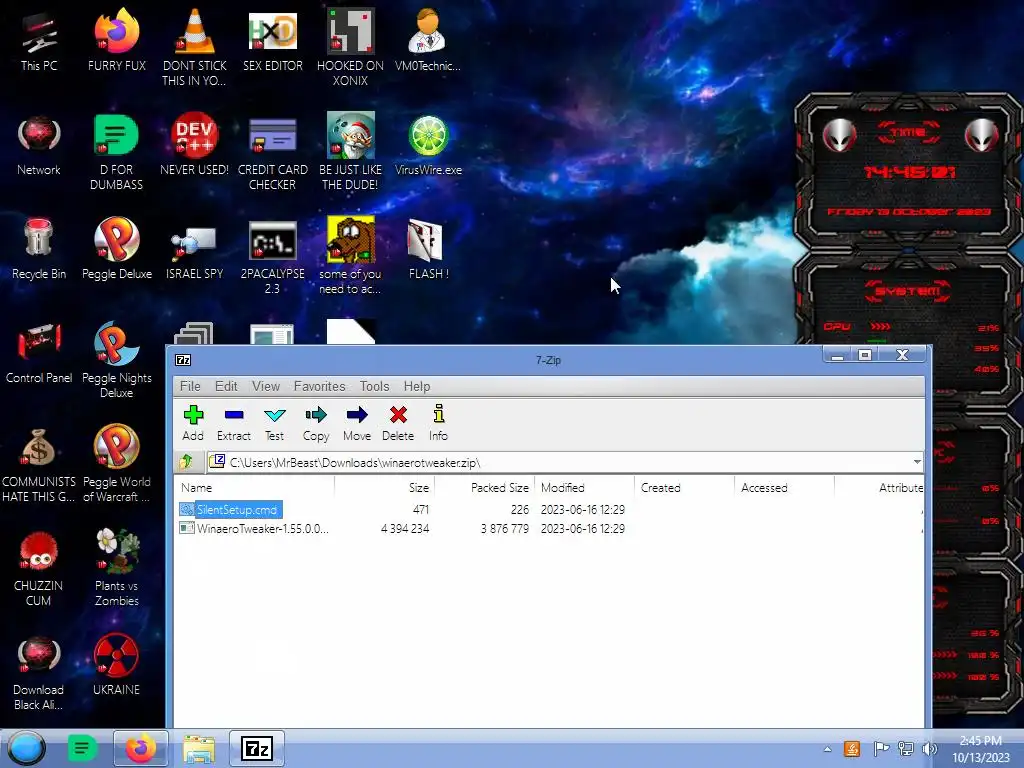Select the HOOKED ON XONIX desktop icon
The width and height of the screenshot is (1024, 768).
pos(350,47)
